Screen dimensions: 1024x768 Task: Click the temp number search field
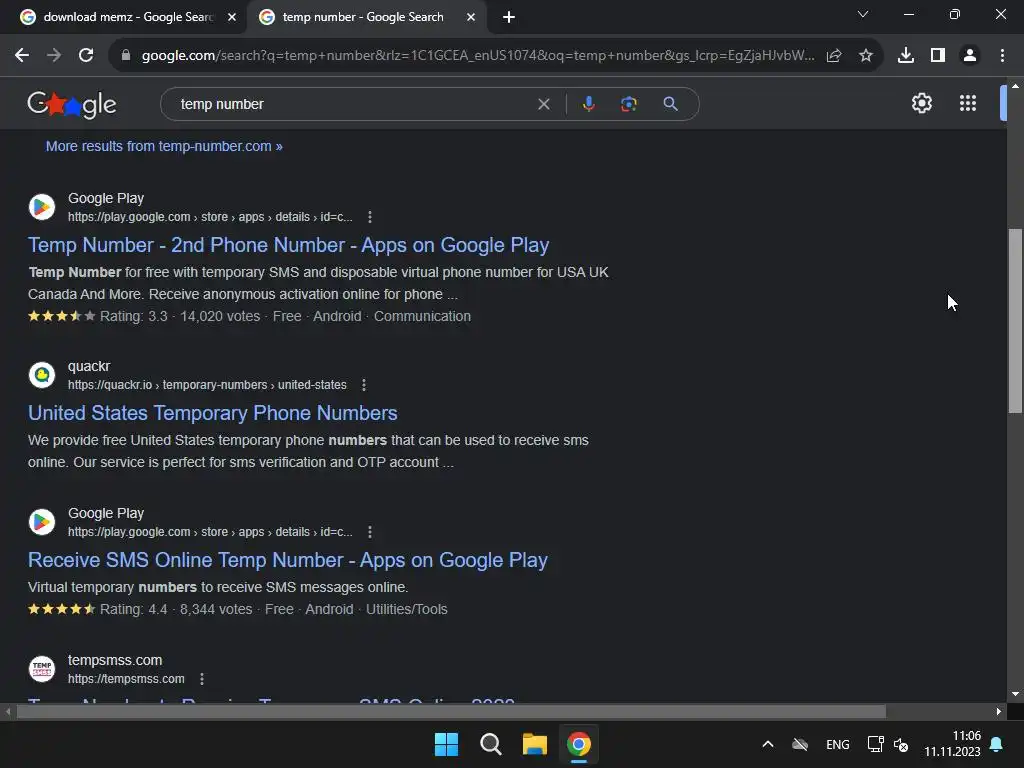pyautogui.click(x=353, y=104)
